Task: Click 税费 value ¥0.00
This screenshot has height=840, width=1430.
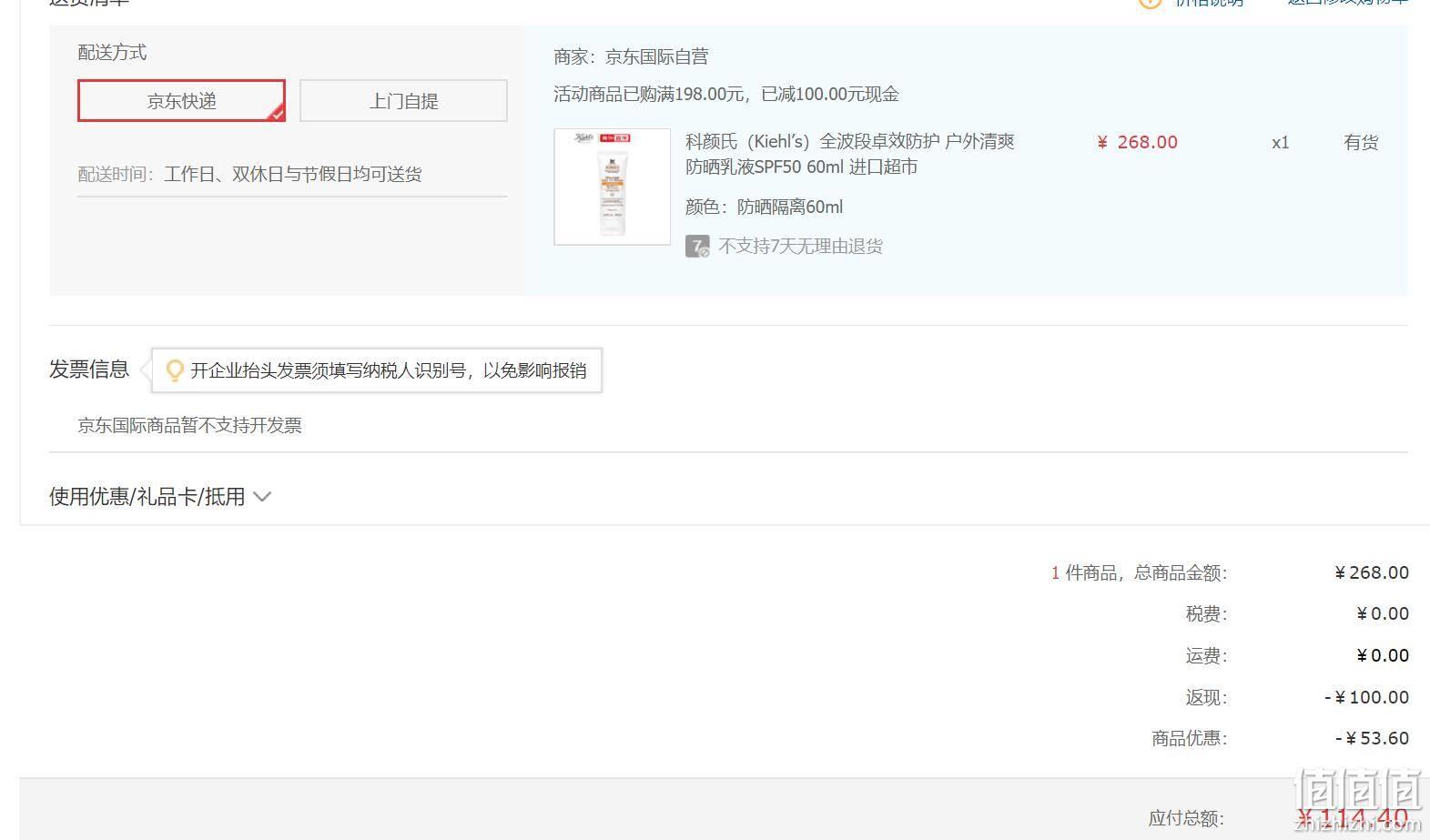Action: point(1383,613)
